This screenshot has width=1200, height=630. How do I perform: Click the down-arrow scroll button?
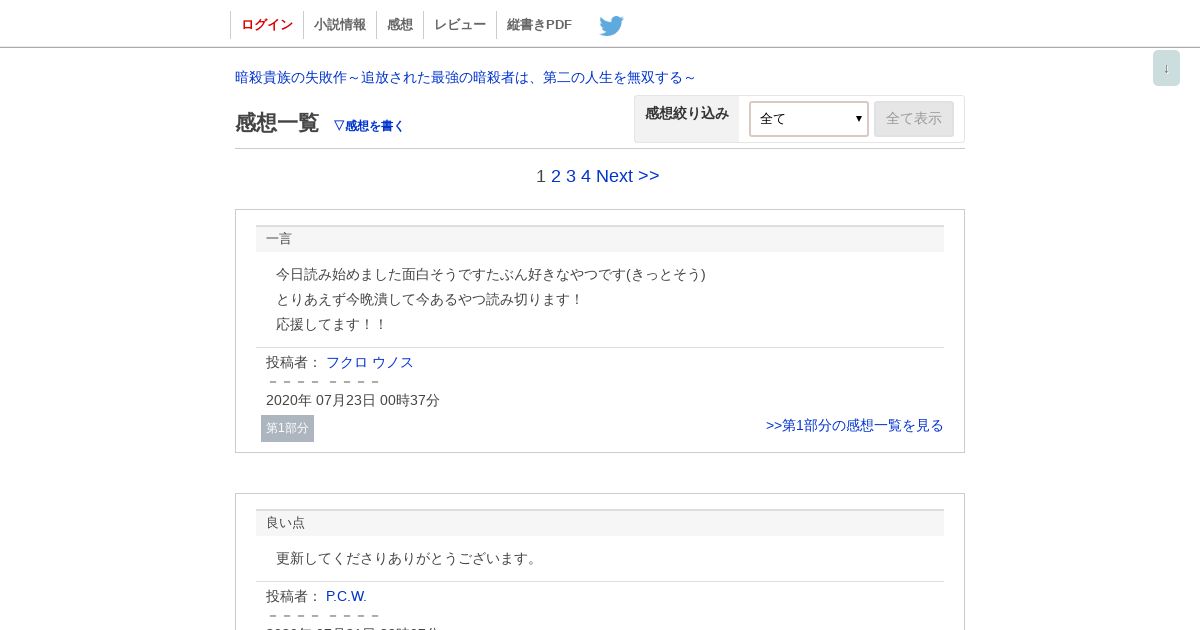click(1166, 68)
